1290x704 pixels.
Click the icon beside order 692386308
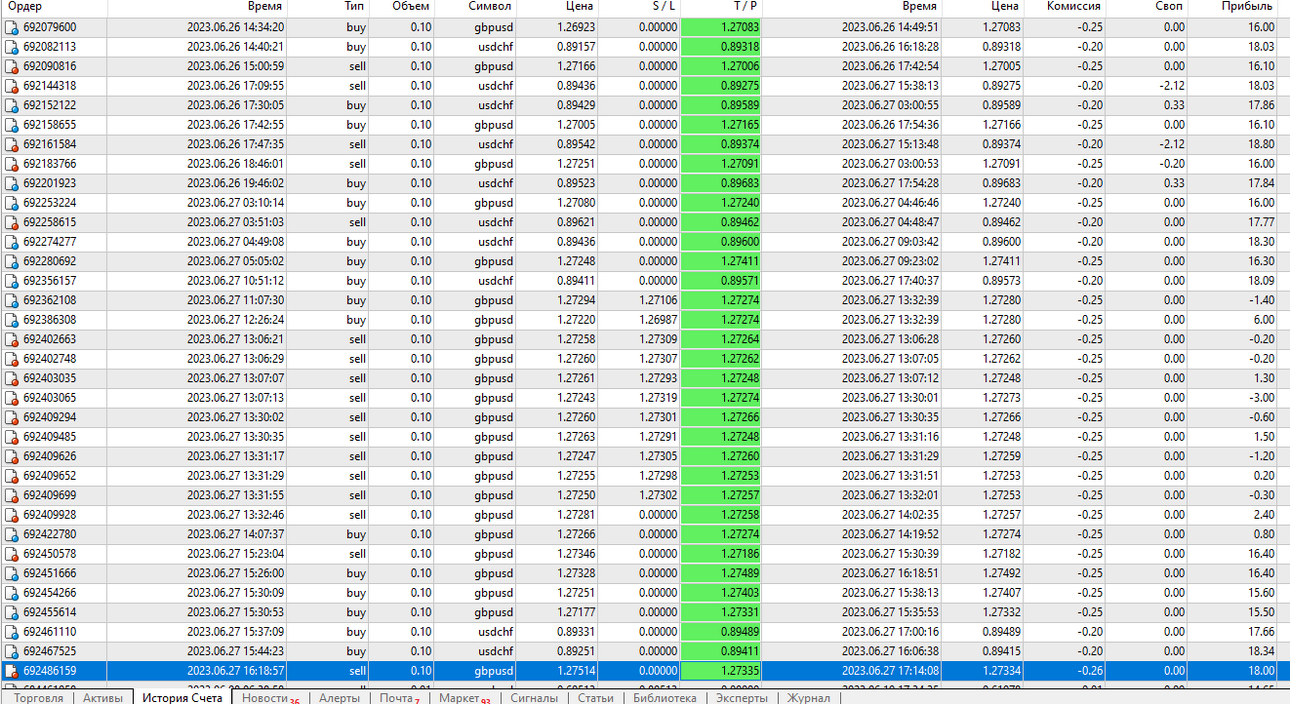(12, 320)
